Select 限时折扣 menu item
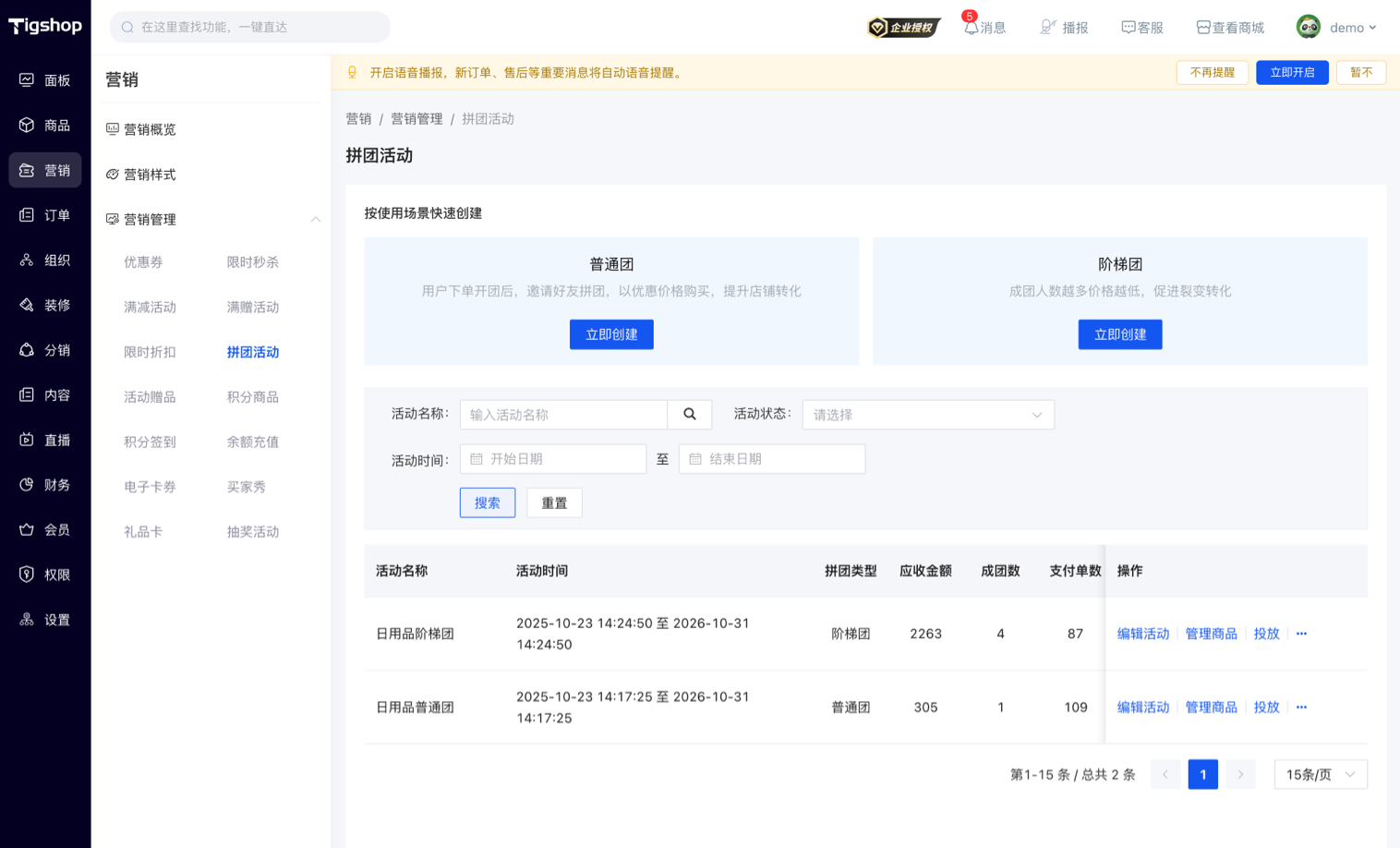 [150, 352]
